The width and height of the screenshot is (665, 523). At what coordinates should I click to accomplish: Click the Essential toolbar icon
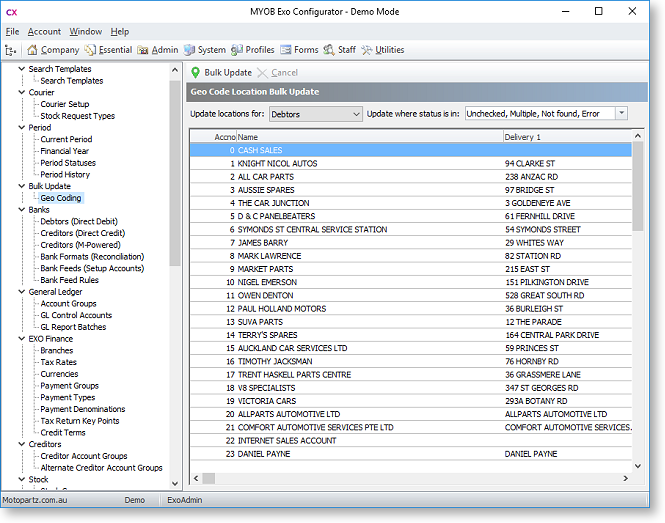point(91,50)
